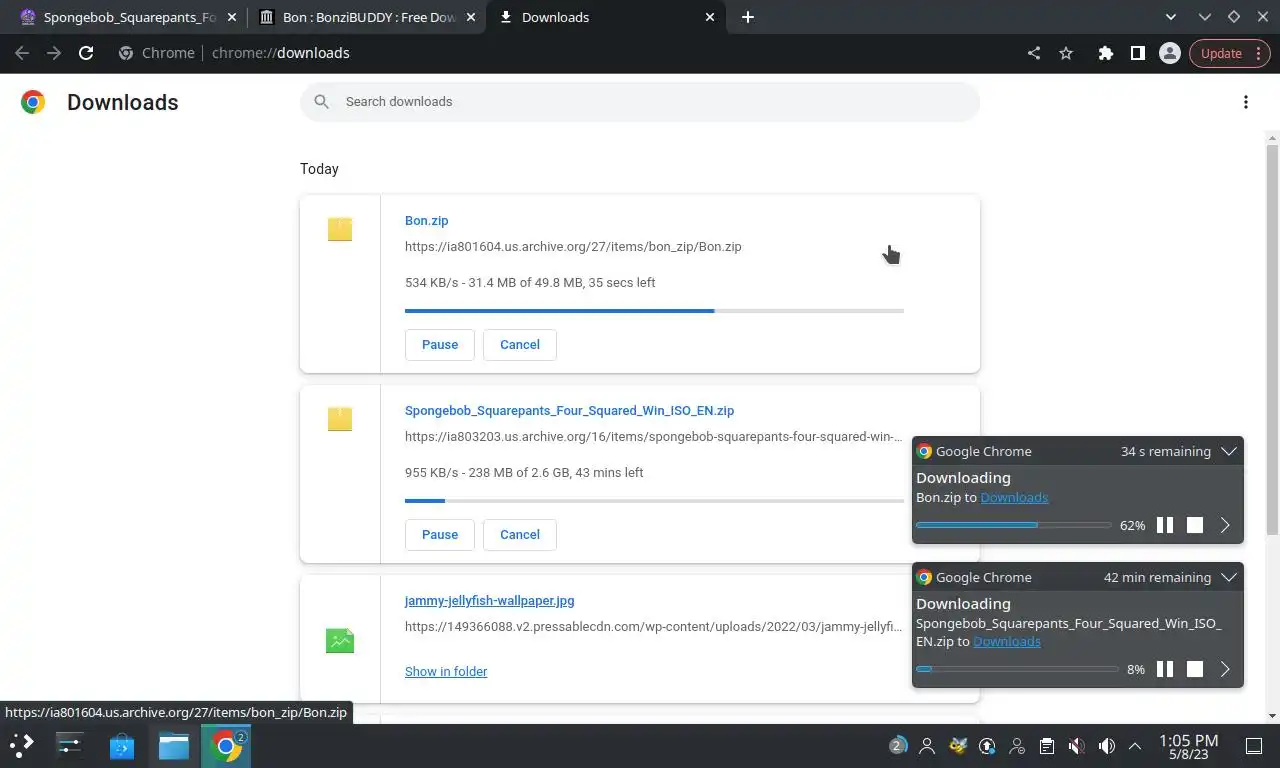Open the Chrome profile avatar
This screenshot has height=768, width=1280.
pyautogui.click(x=1169, y=53)
